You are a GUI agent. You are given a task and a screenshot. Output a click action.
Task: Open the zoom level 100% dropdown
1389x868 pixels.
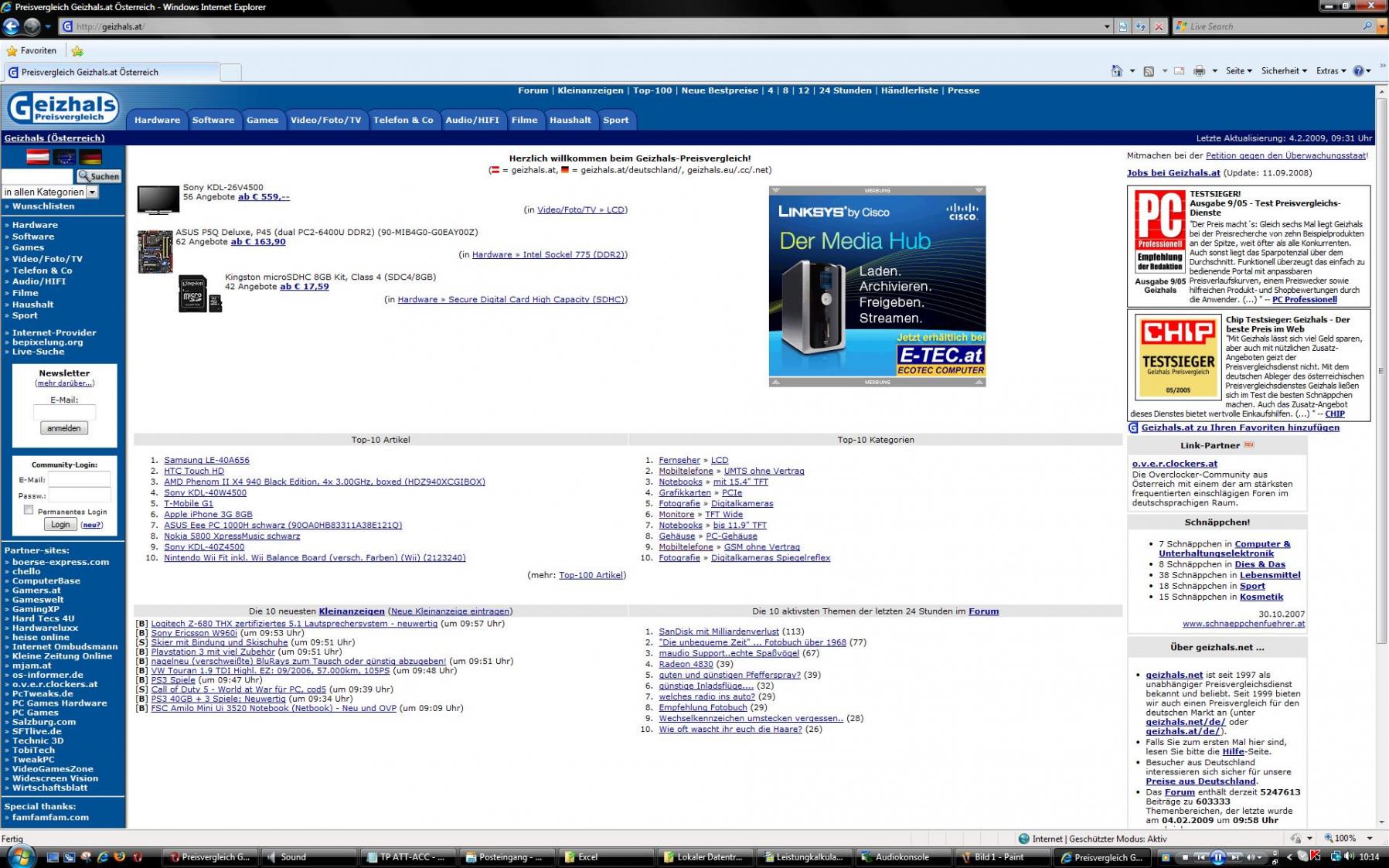point(1370,839)
